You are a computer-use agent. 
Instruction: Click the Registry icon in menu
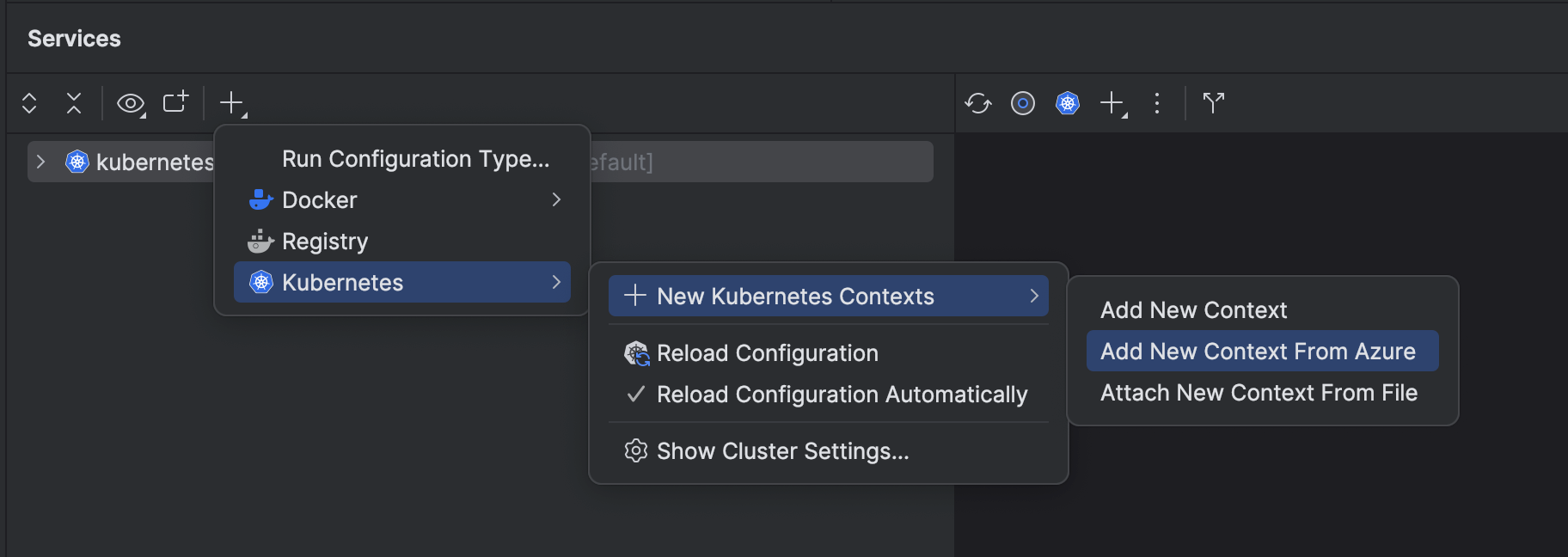[x=260, y=241]
